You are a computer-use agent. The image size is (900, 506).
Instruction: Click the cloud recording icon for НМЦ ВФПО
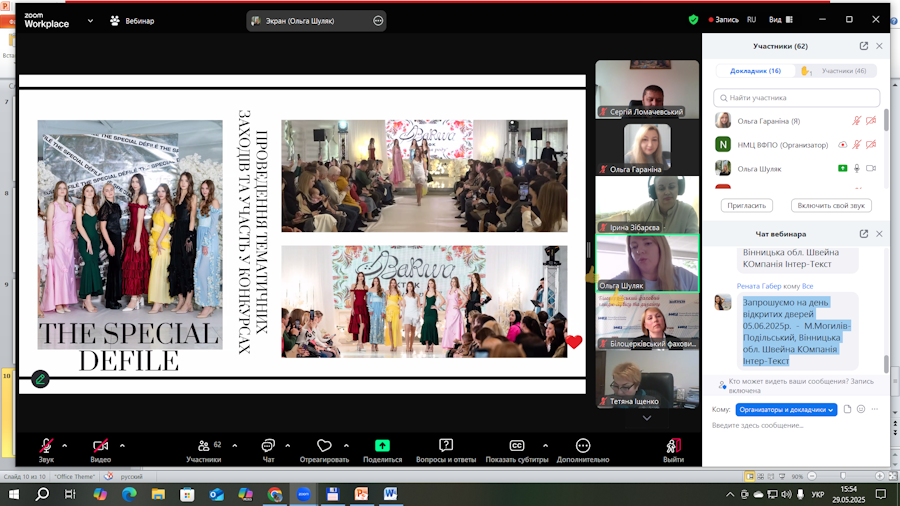coord(842,145)
